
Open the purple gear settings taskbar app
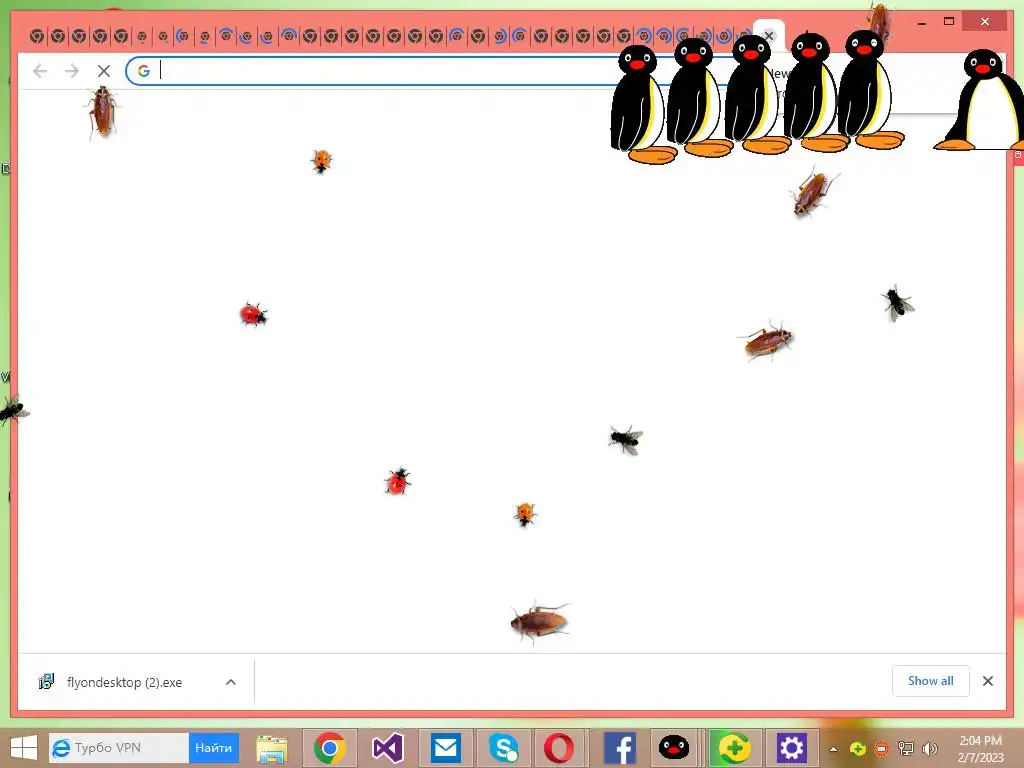[x=792, y=748]
